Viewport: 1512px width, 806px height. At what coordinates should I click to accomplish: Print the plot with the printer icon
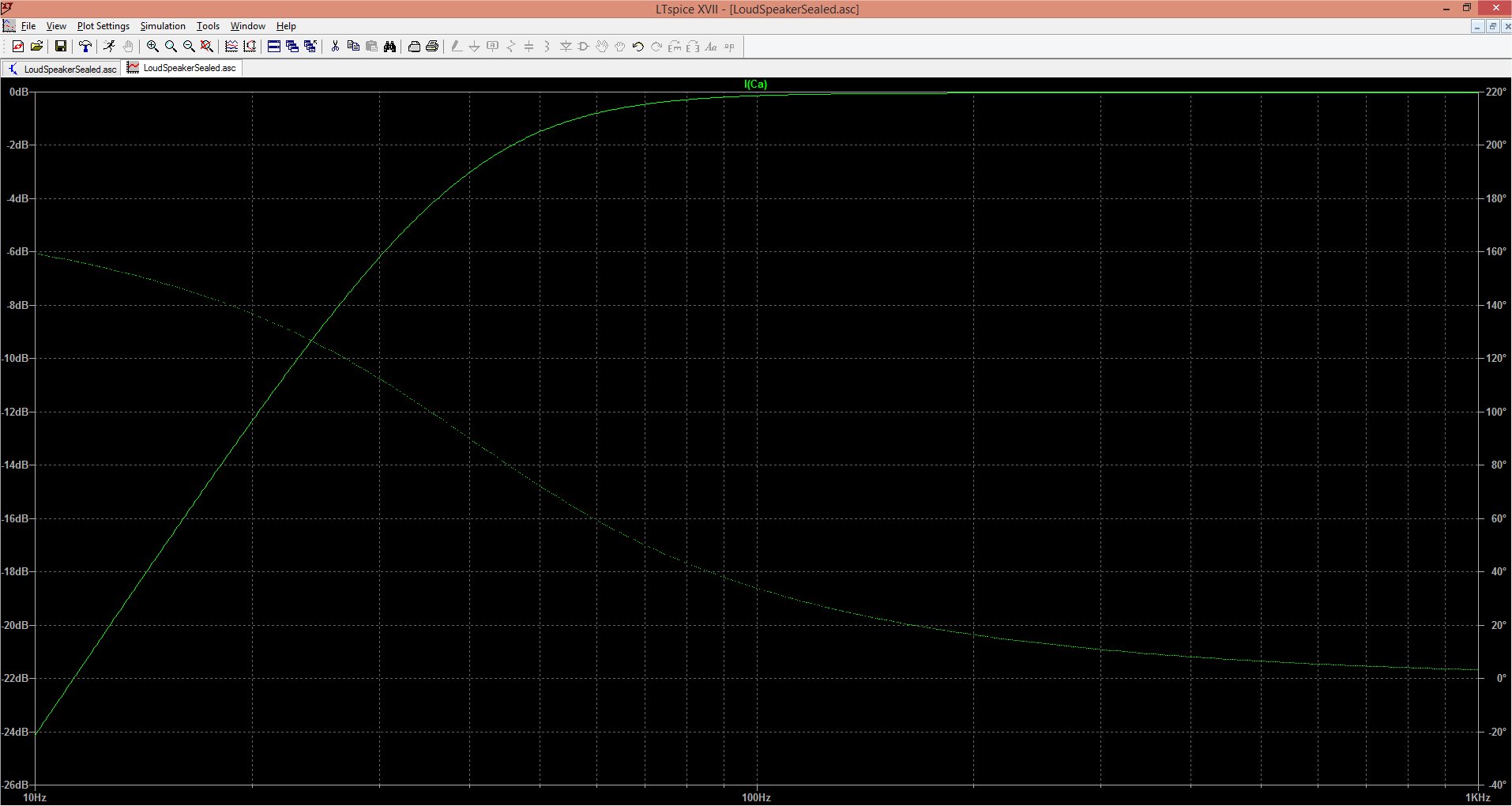pyautogui.click(x=432, y=47)
